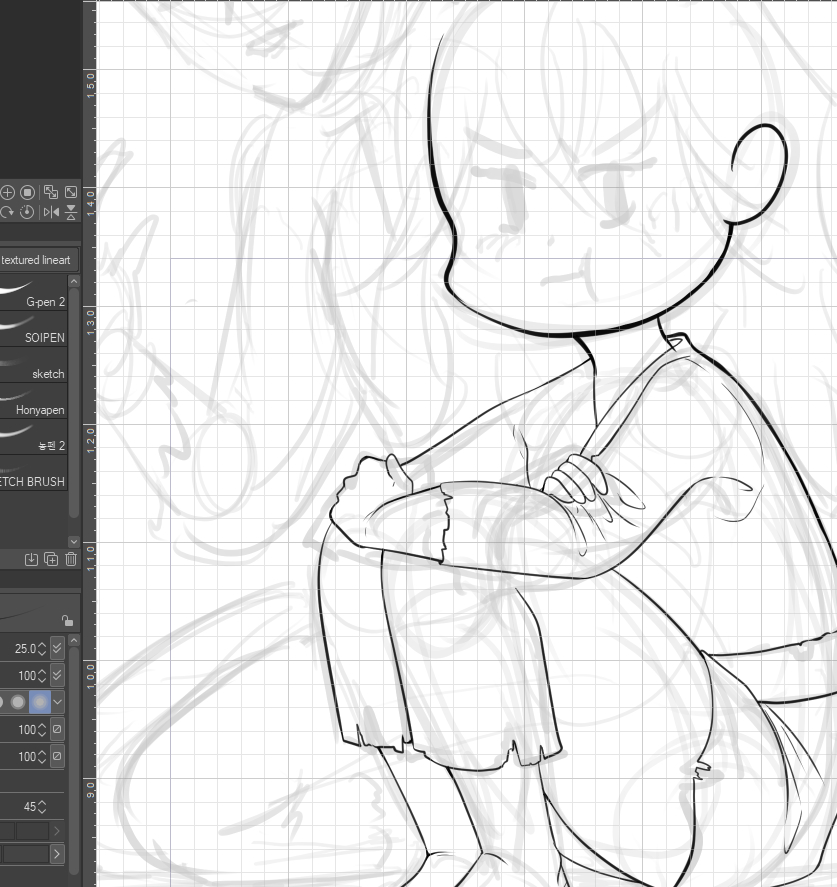Open the textured lineart sub tool group
This screenshot has height=887, width=837.
(x=36, y=260)
